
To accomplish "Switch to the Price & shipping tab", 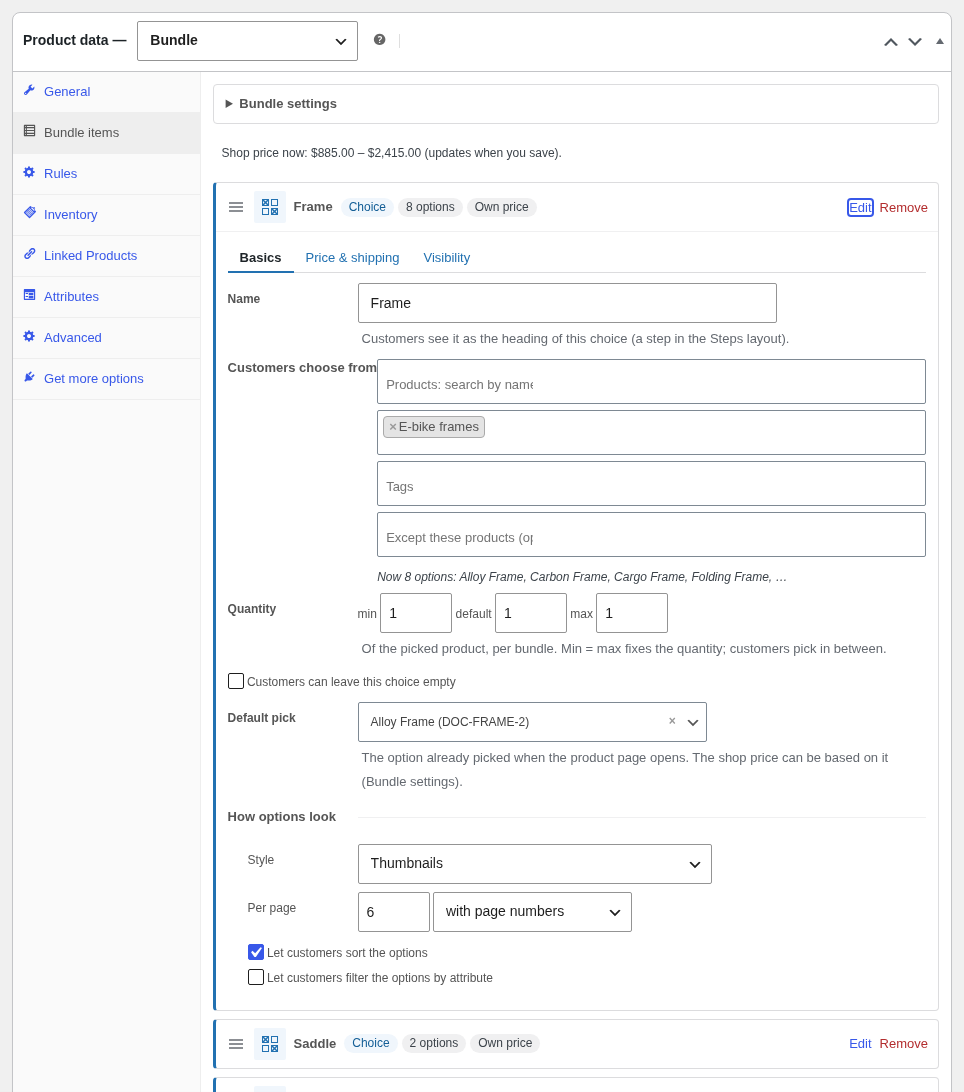I will 352,258.
